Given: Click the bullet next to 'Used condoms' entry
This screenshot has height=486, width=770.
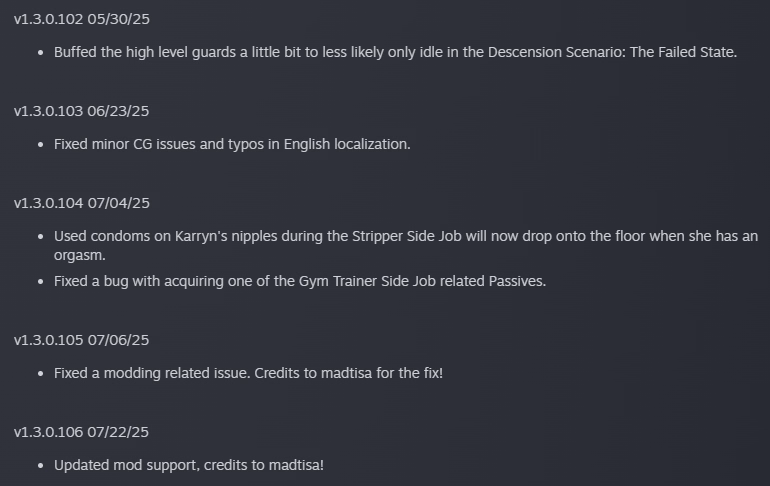Looking at the screenshot, I should click(x=40, y=236).
